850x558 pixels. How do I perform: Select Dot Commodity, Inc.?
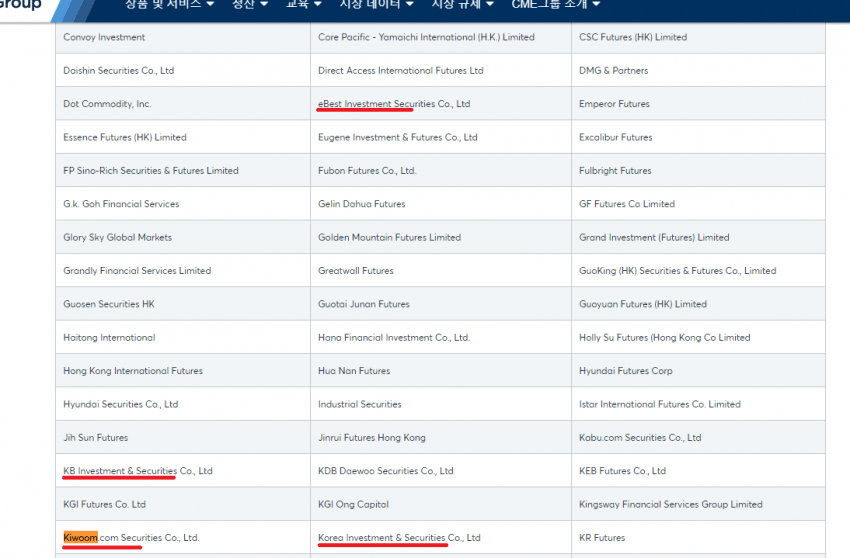click(x=107, y=104)
